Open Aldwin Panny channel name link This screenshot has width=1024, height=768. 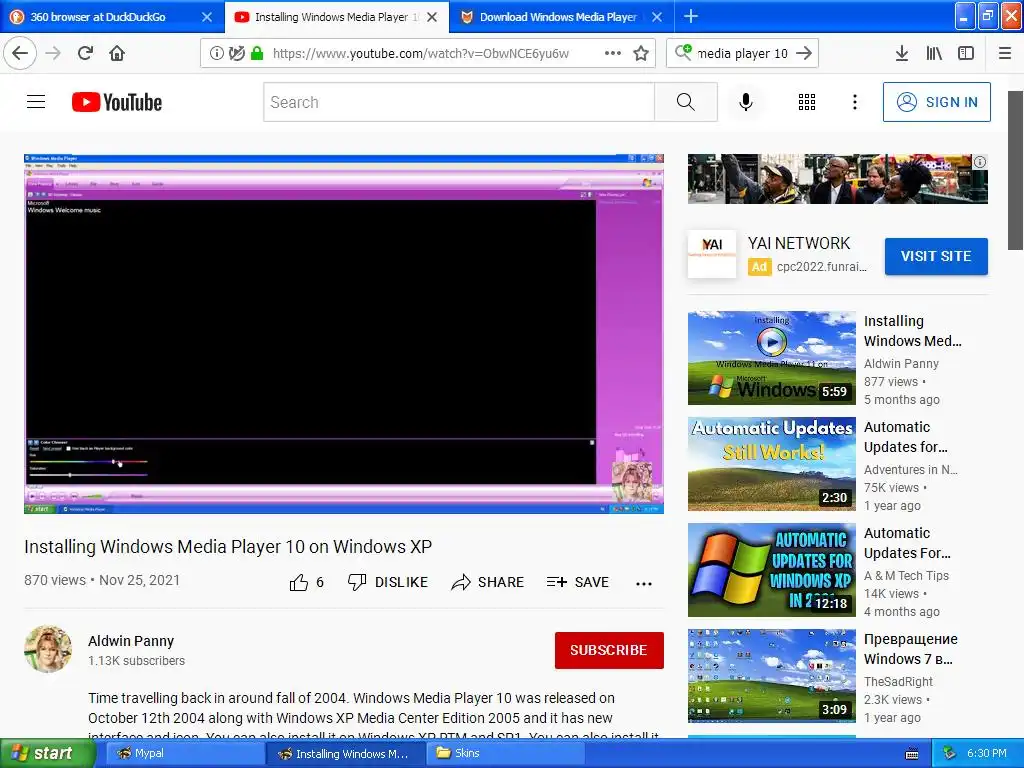[131, 641]
